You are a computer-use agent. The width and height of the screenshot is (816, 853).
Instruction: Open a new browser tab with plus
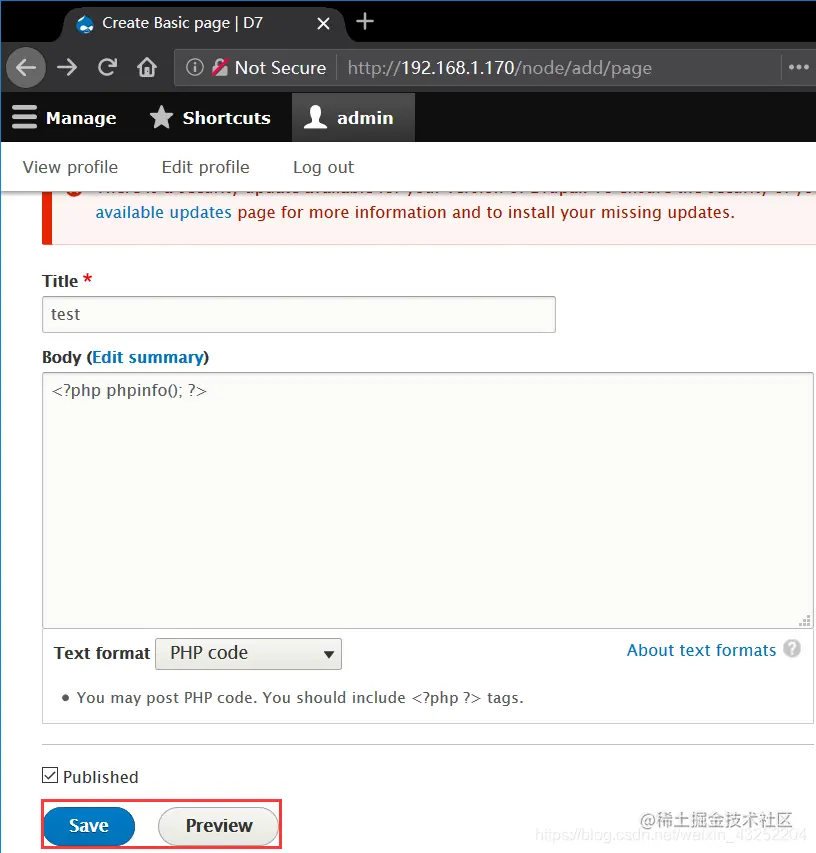tap(364, 22)
